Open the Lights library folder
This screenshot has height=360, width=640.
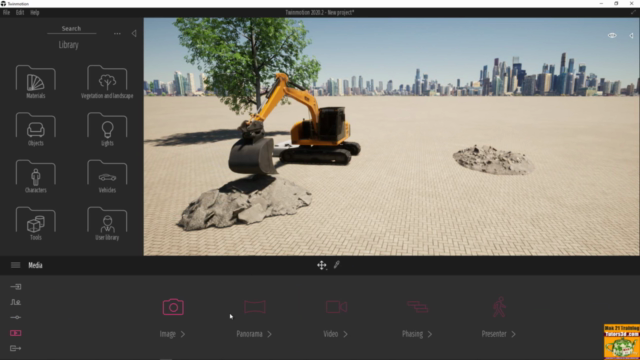(x=107, y=129)
